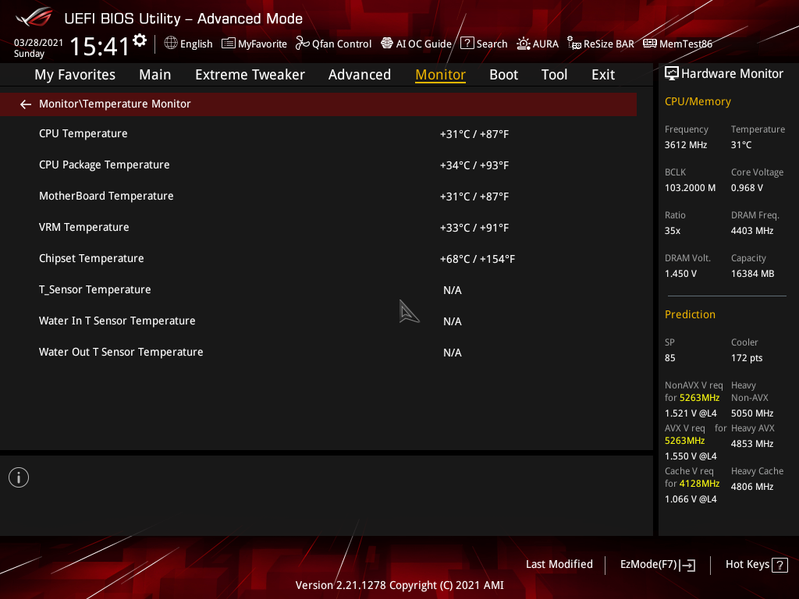Click the Hot Keys button
Viewport: 799px width, 599px height.
pyautogui.click(x=756, y=565)
